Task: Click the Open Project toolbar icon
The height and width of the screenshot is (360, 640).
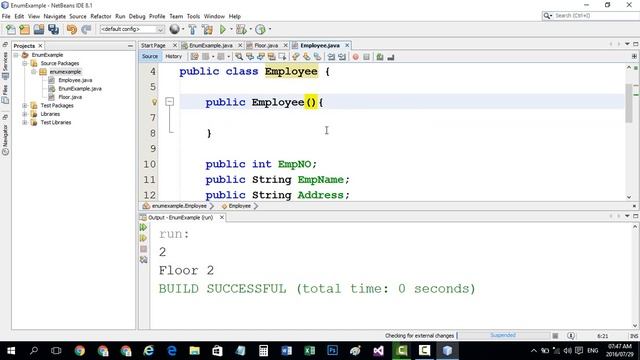Action: pyautogui.click(x=39, y=29)
